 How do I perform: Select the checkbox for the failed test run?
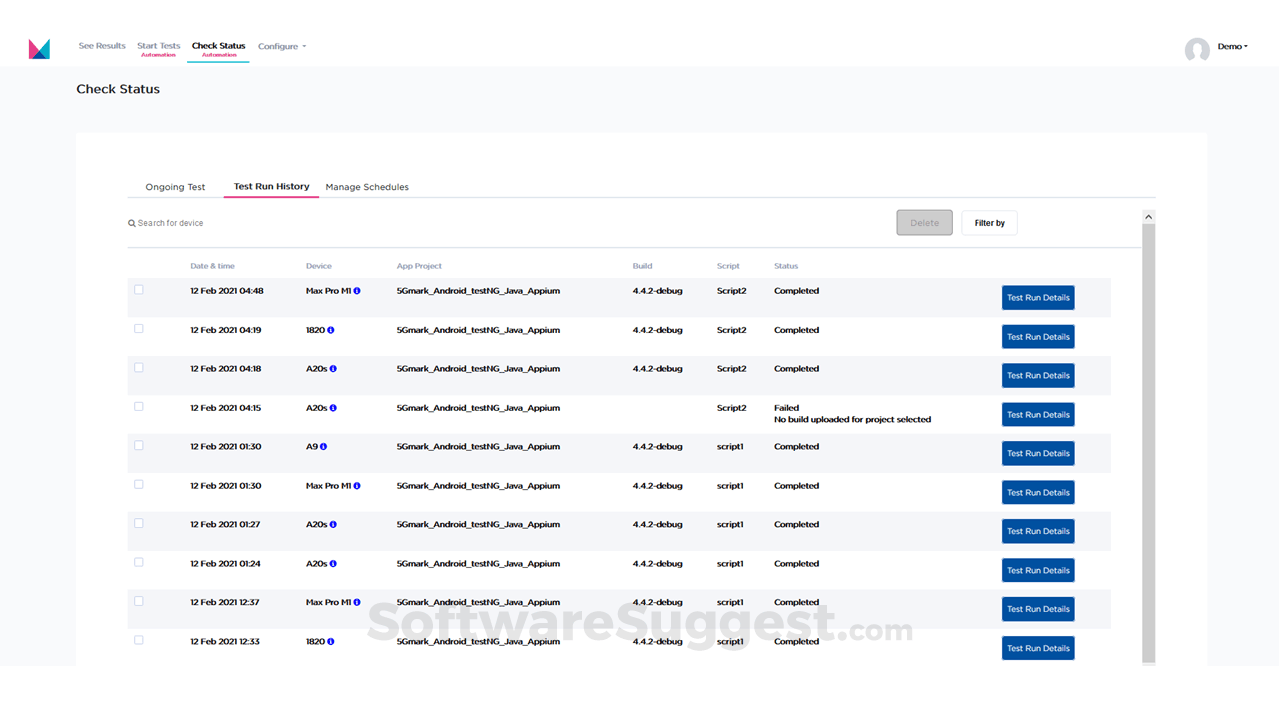tap(138, 406)
